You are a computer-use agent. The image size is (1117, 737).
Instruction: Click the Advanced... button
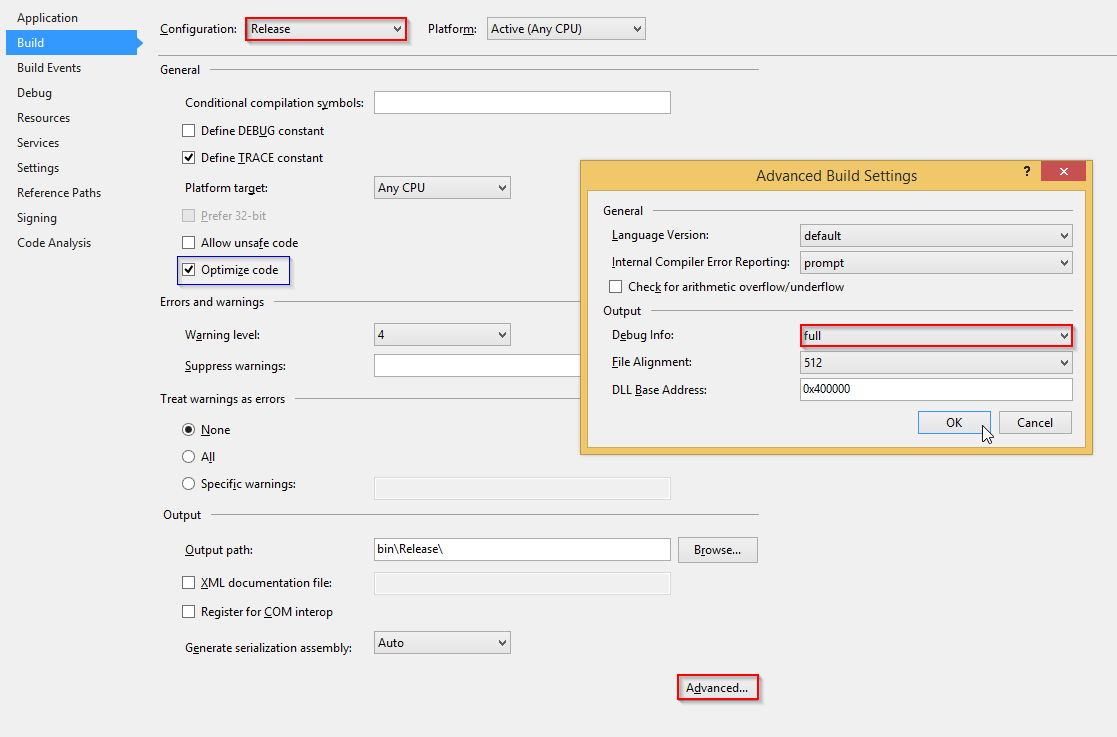(717, 688)
